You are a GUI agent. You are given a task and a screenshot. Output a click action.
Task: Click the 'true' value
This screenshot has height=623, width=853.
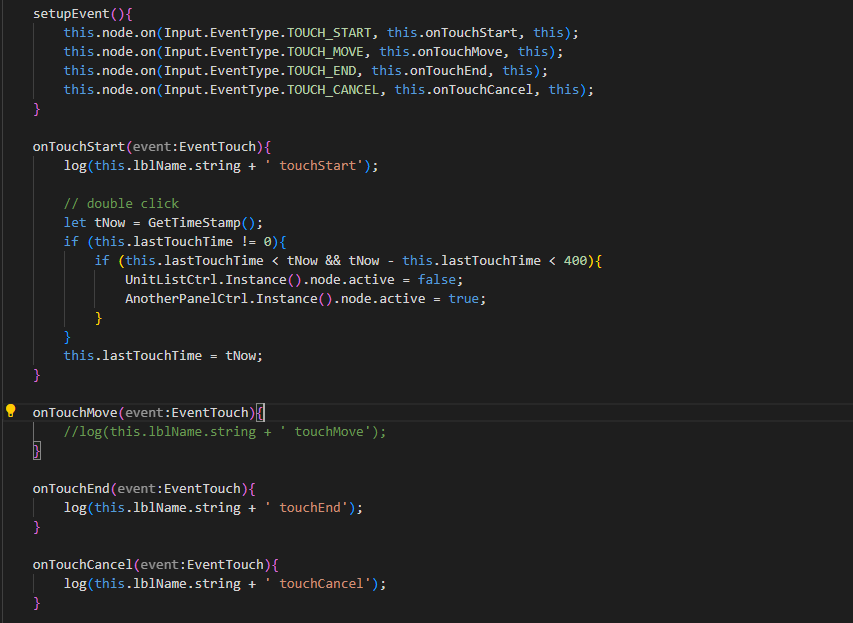(463, 299)
